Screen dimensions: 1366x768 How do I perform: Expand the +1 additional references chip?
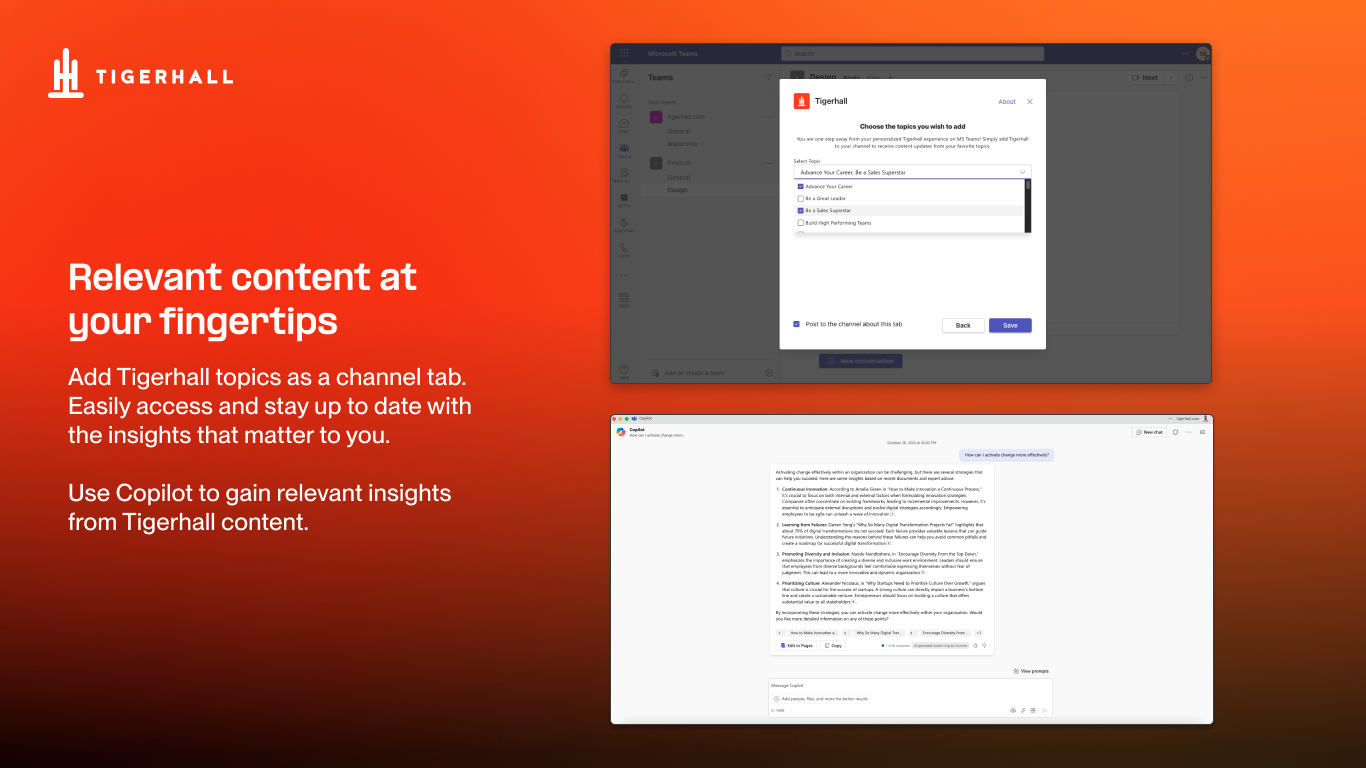(x=979, y=632)
